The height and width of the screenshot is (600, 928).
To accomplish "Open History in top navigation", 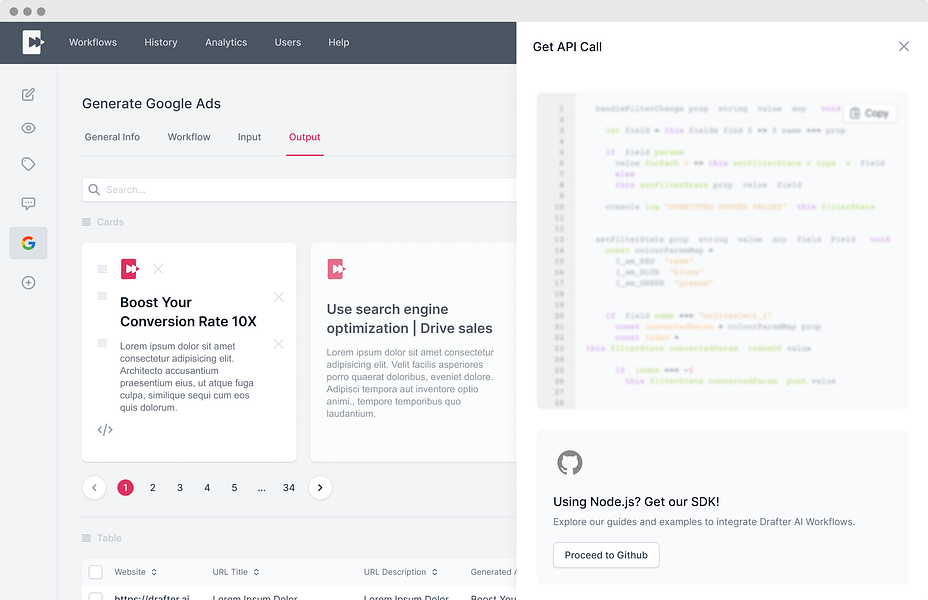I will pos(161,43).
